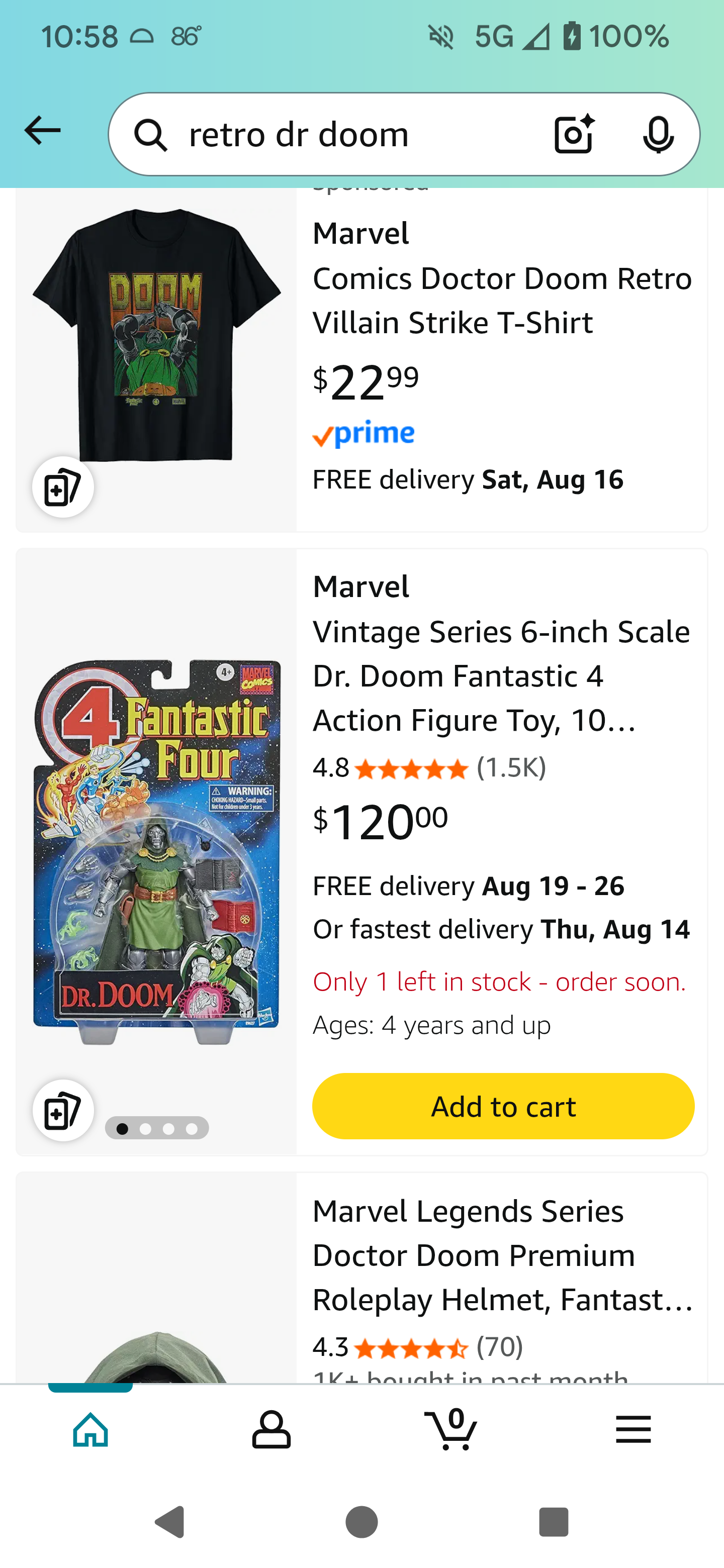Go to the Home tab
Image resolution: width=724 pixels, height=1568 pixels.
tap(90, 1429)
